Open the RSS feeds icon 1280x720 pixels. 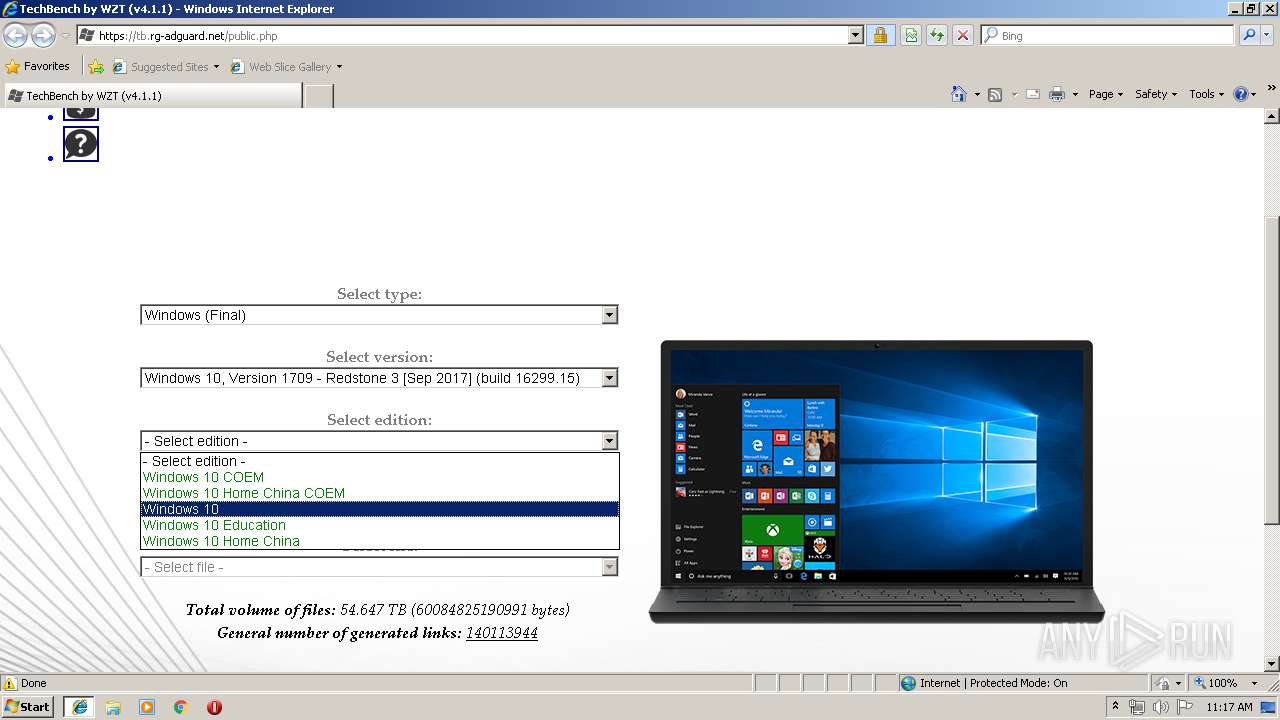[x=995, y=94]
